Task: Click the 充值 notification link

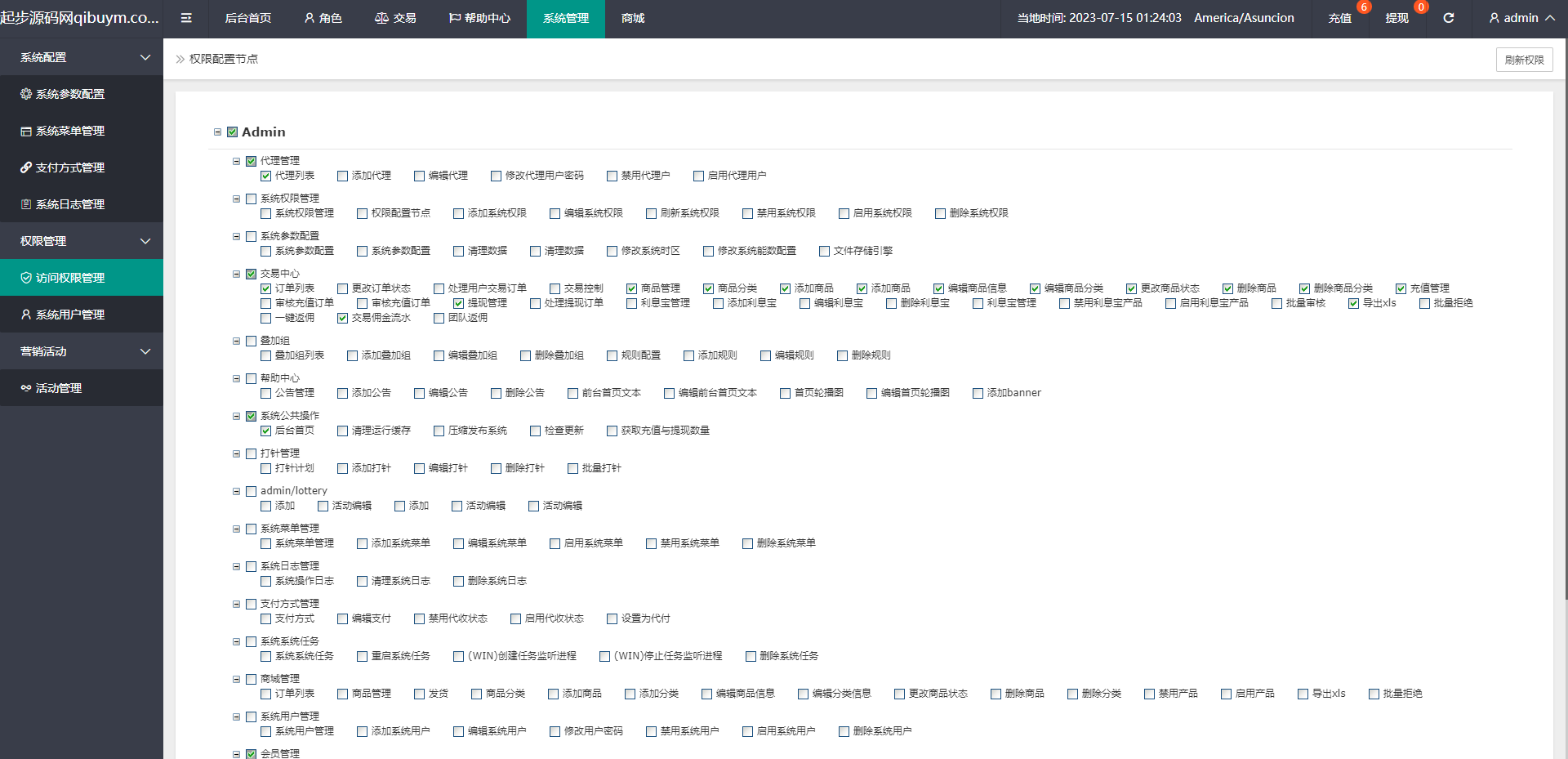Action: pyautogui.click(x=1339, y=18)
